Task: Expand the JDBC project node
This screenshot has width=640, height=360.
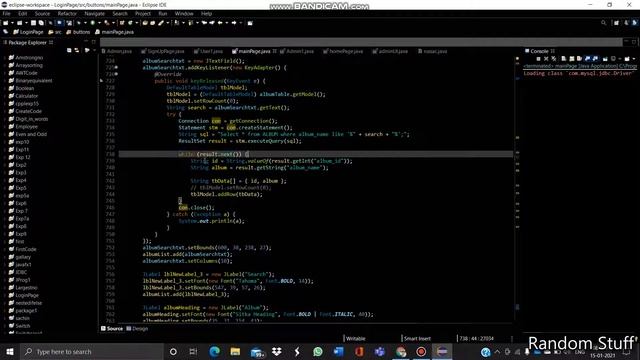Action: coord(5,272)
